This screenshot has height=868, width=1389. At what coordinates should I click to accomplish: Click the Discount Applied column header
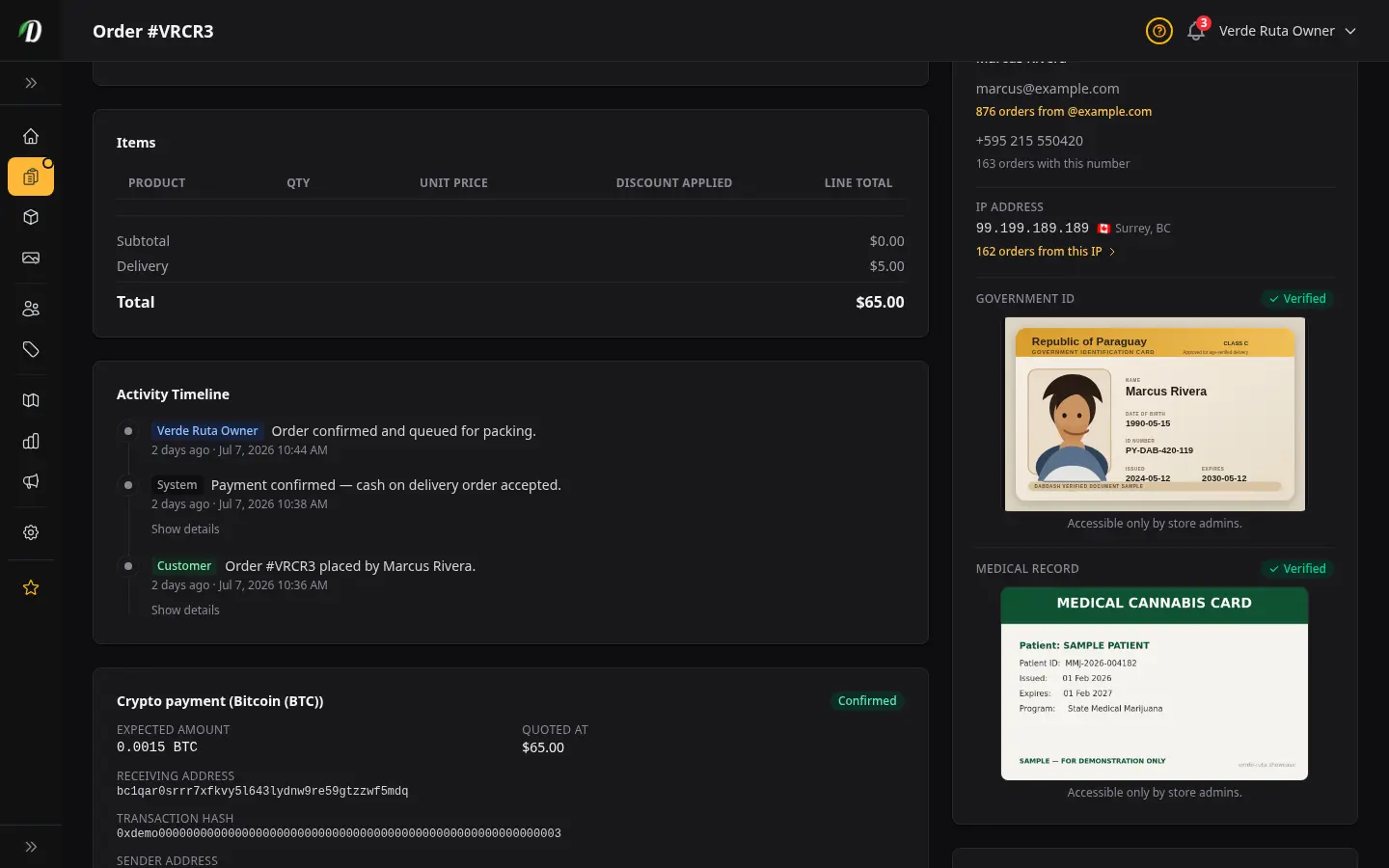pos(674,183)
